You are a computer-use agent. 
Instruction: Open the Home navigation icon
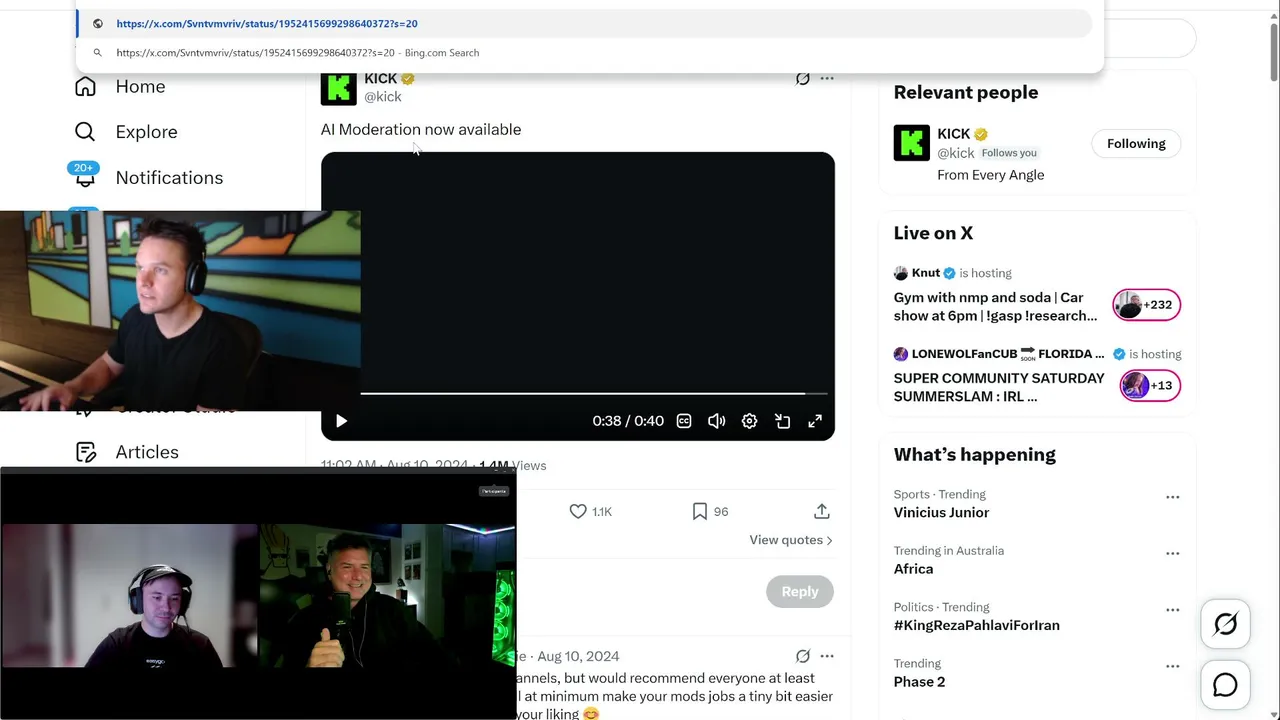point(85,86)
